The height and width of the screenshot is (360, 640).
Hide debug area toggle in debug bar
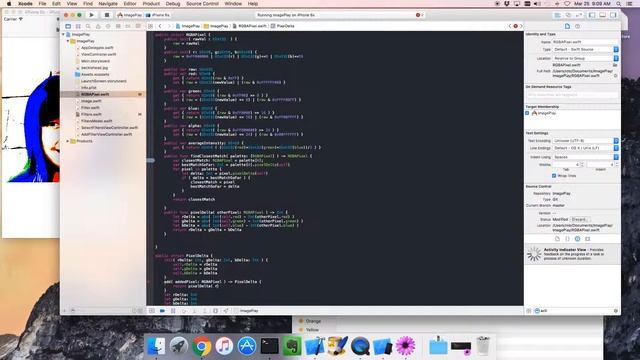coord(151,311)
